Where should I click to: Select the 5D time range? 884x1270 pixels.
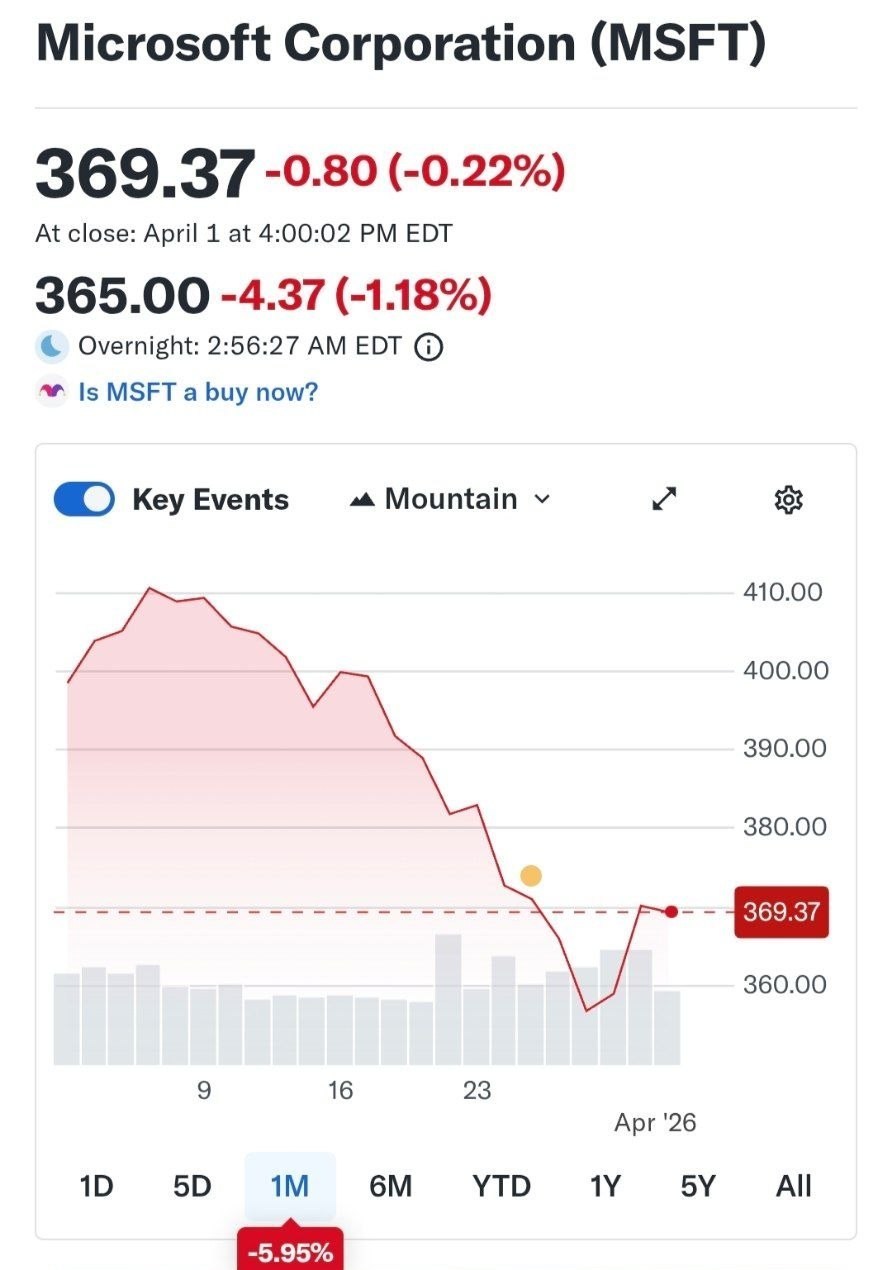192,1186
